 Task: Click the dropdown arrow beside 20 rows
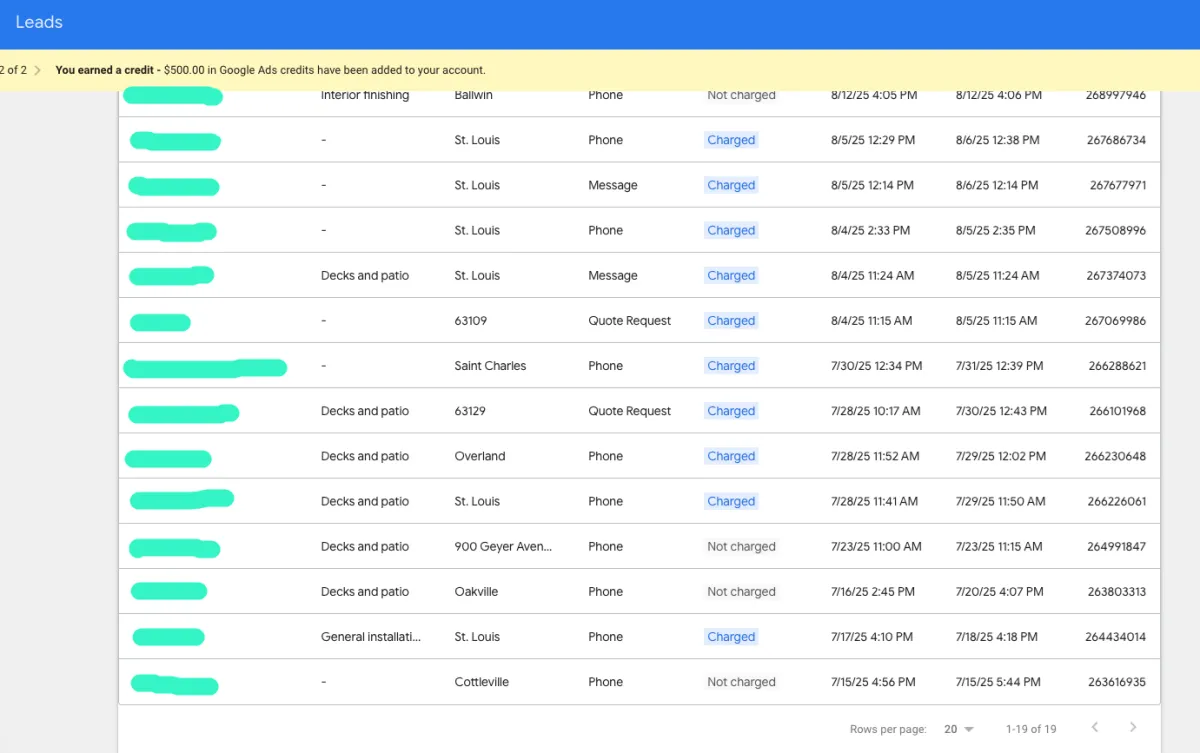tap(969, 729)
